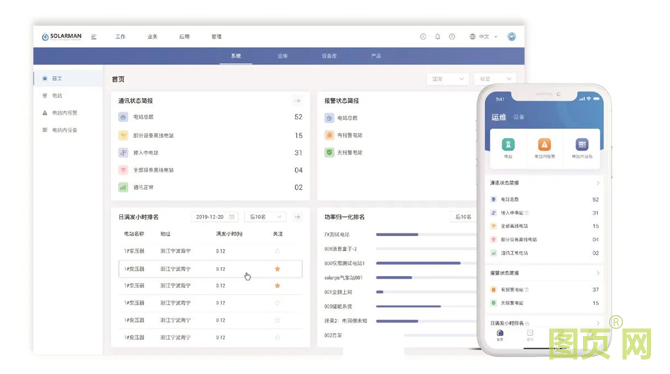Viewport: 670px width, 374px height.
Task: Tap the green station icon on phone
Action: [508, 144]
